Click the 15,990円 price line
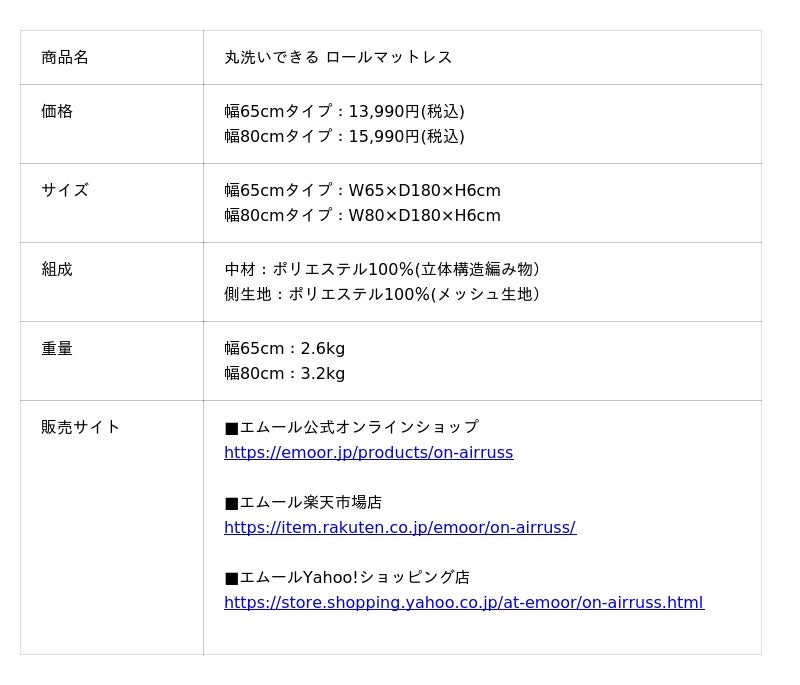Viewport: 800px width, 685px height. [344, 137]
